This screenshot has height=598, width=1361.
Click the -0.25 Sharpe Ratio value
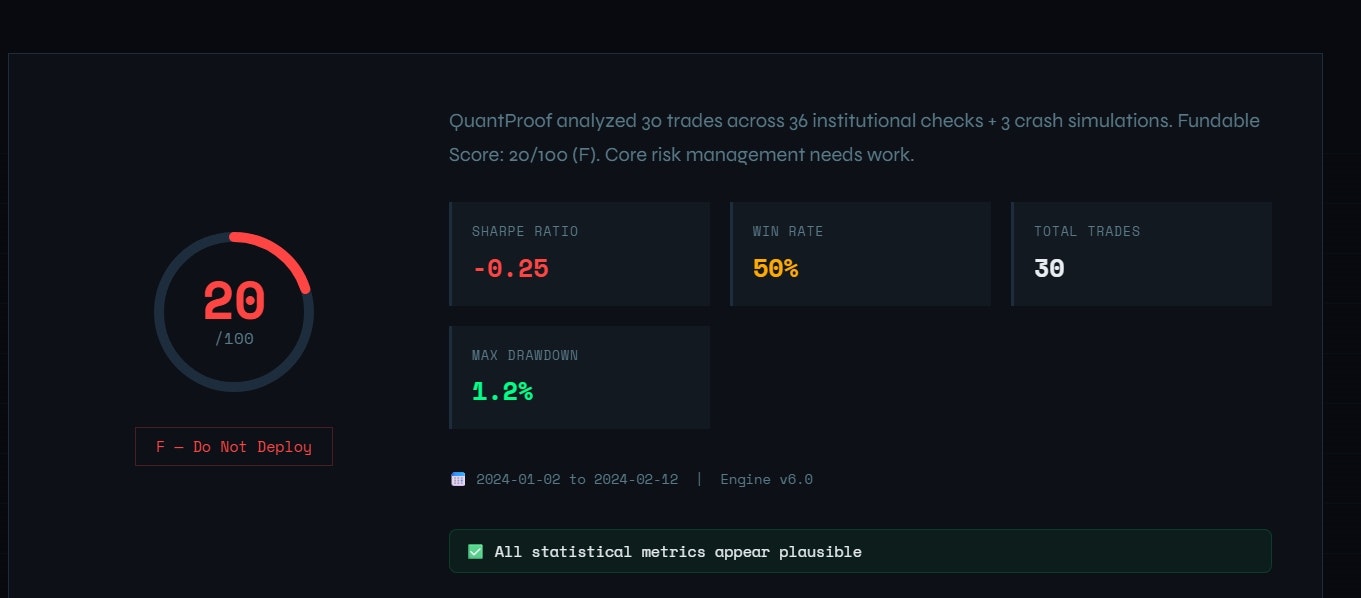509,267
